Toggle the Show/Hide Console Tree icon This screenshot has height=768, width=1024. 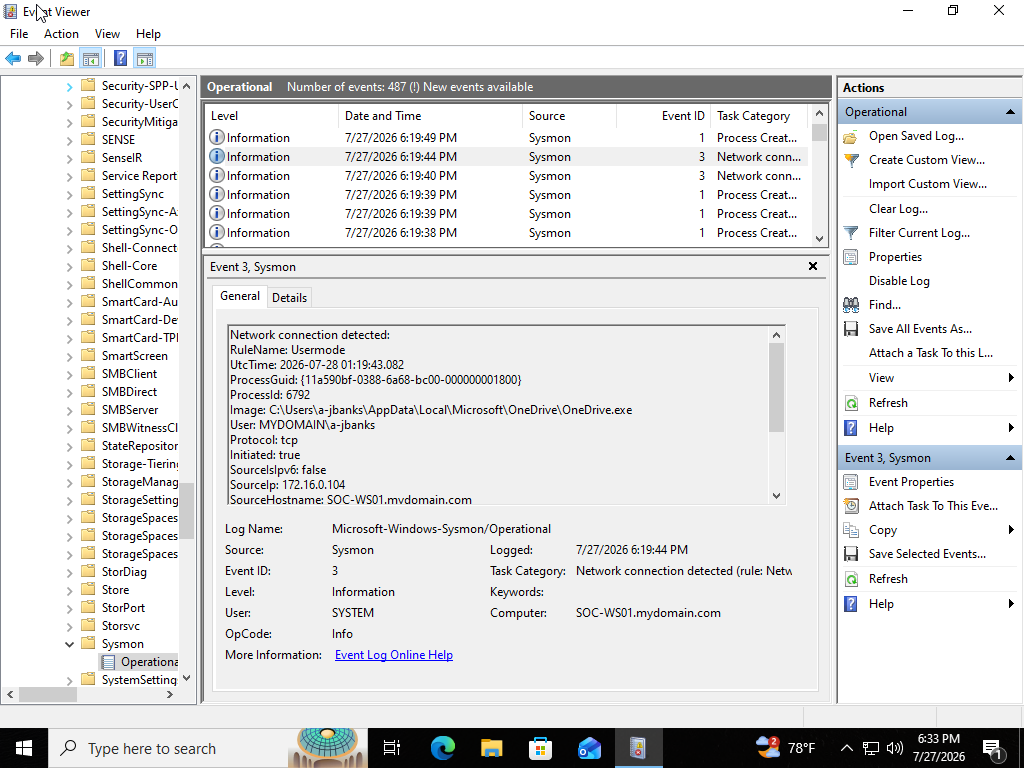tap(91, 58)
